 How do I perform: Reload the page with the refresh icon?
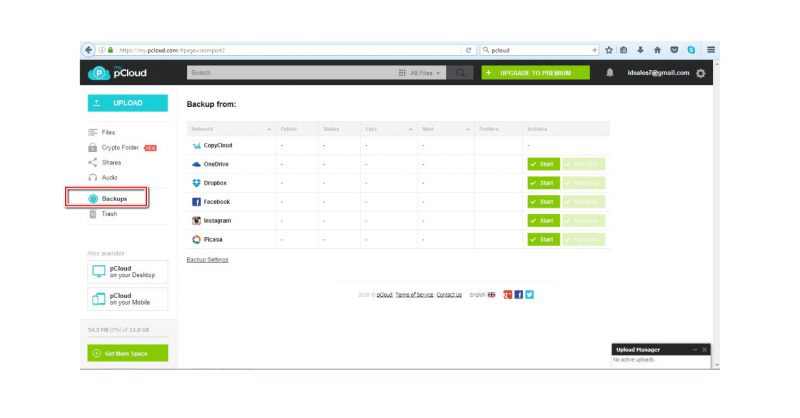[468, 50]
